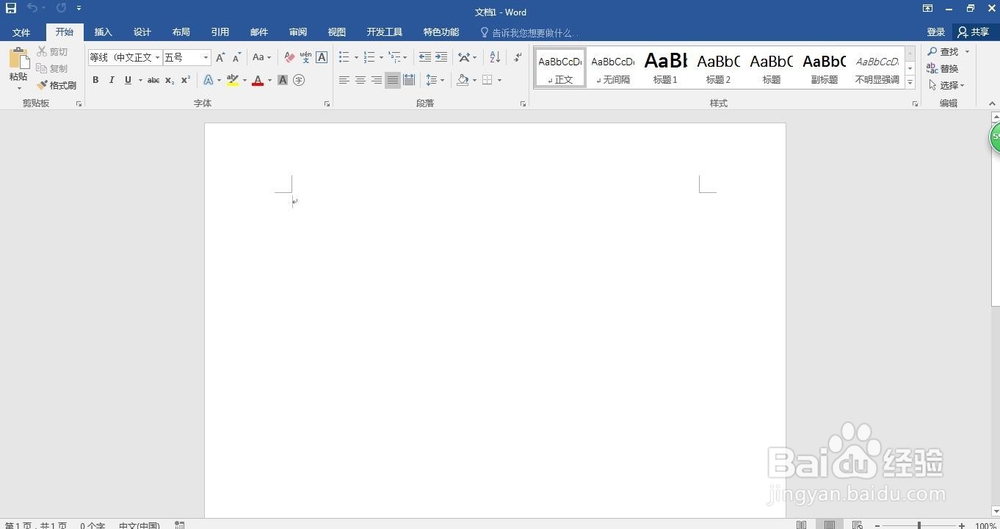Apply character border icon

coord(322,57)
